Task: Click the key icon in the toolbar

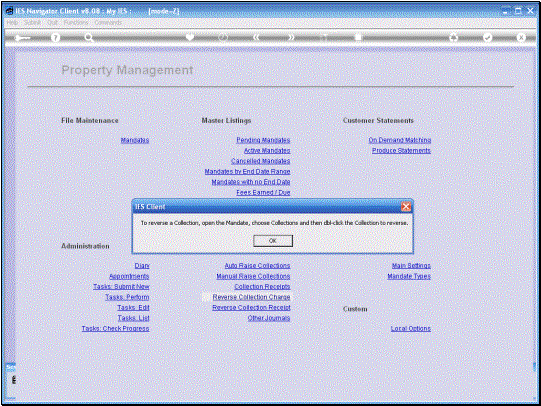Action: [x=23, y=38]
